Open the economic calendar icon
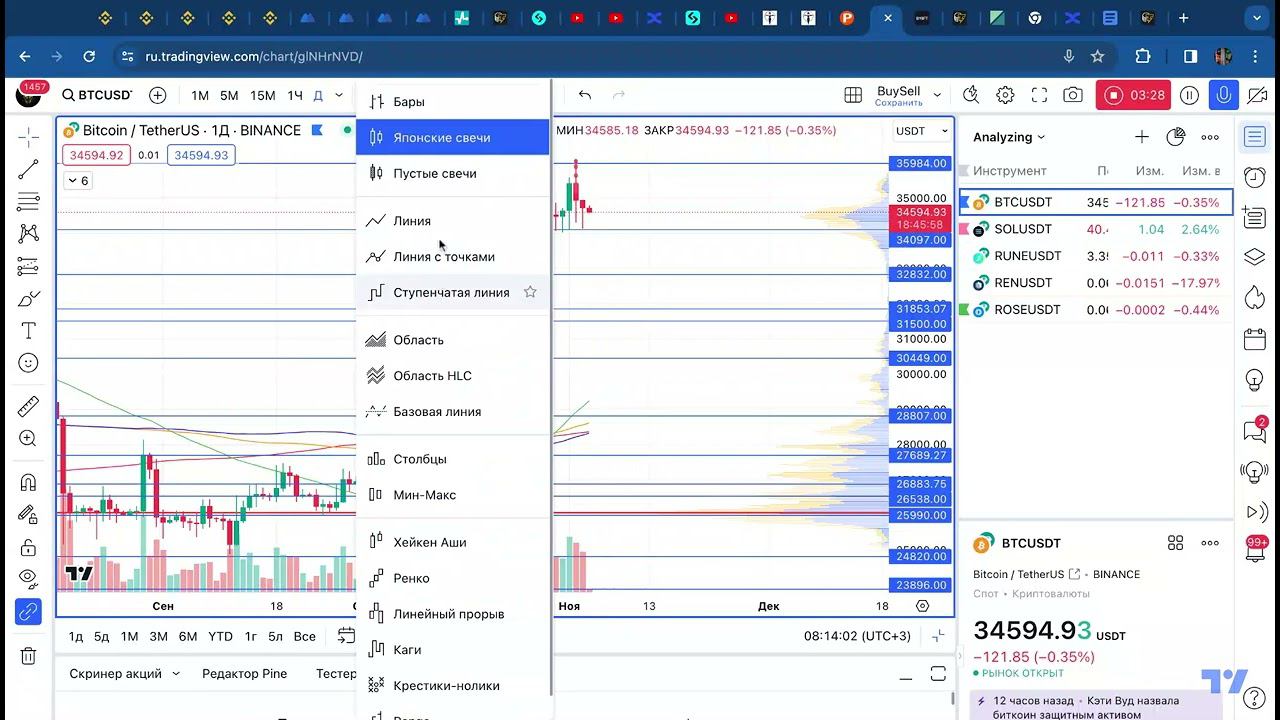This screenshot has height=720, width=1280. pyautogui.click(x=1255, y=339)
